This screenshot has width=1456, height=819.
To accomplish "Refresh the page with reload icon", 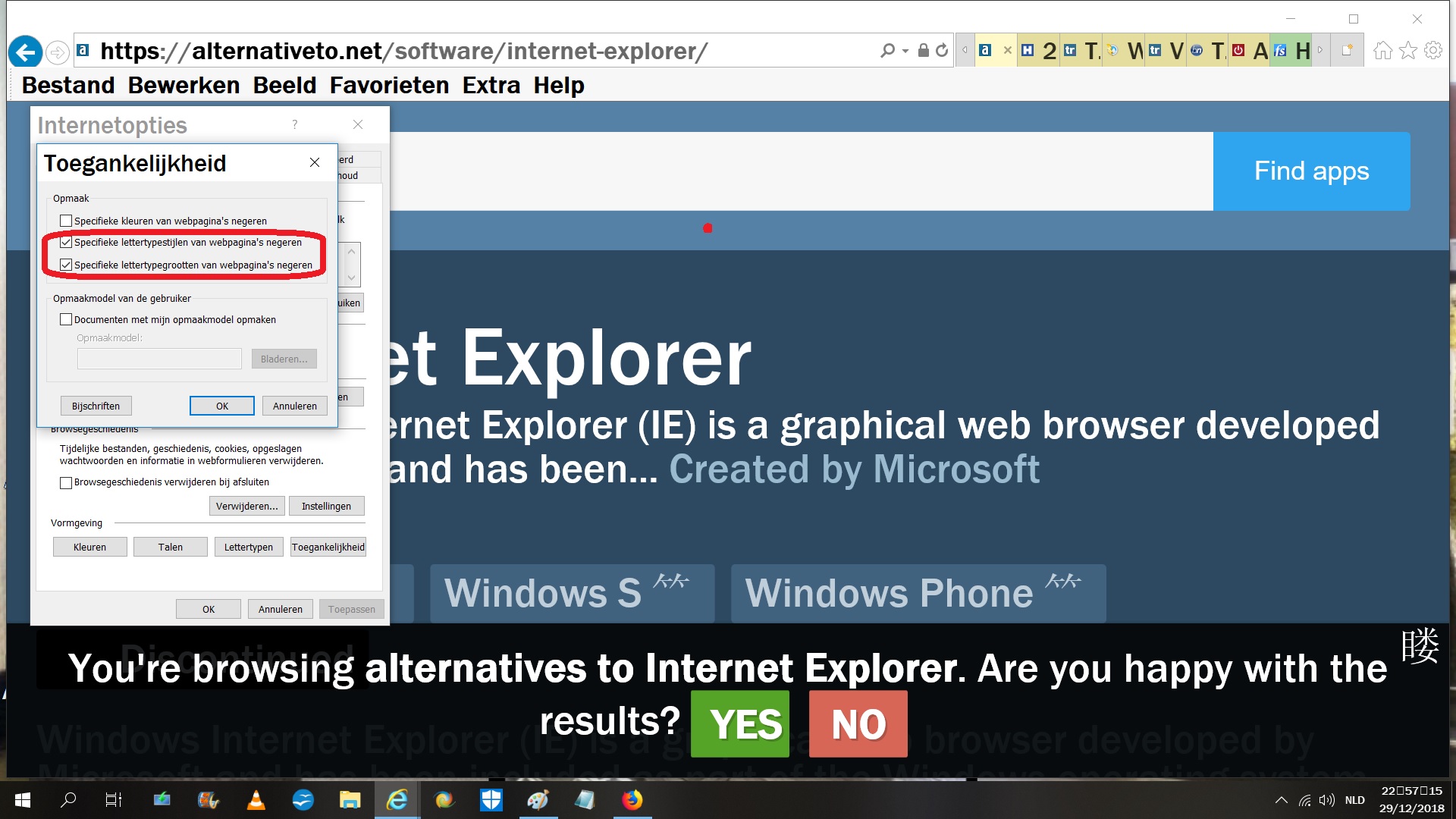I will pos(942,51).
